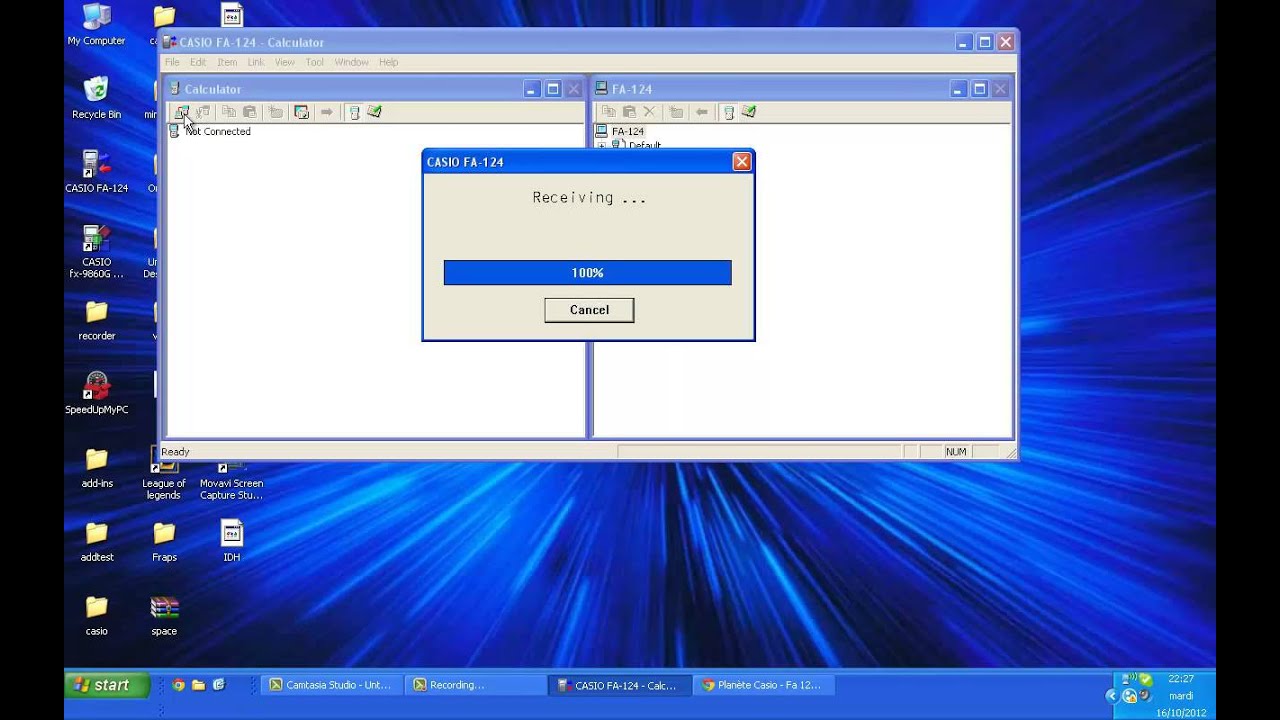Image resolution: width=1280 pixels, height=720 pixels.
Task: Switch to Camtasia Studio taskbar button
Action: click(x=333, y=685)
